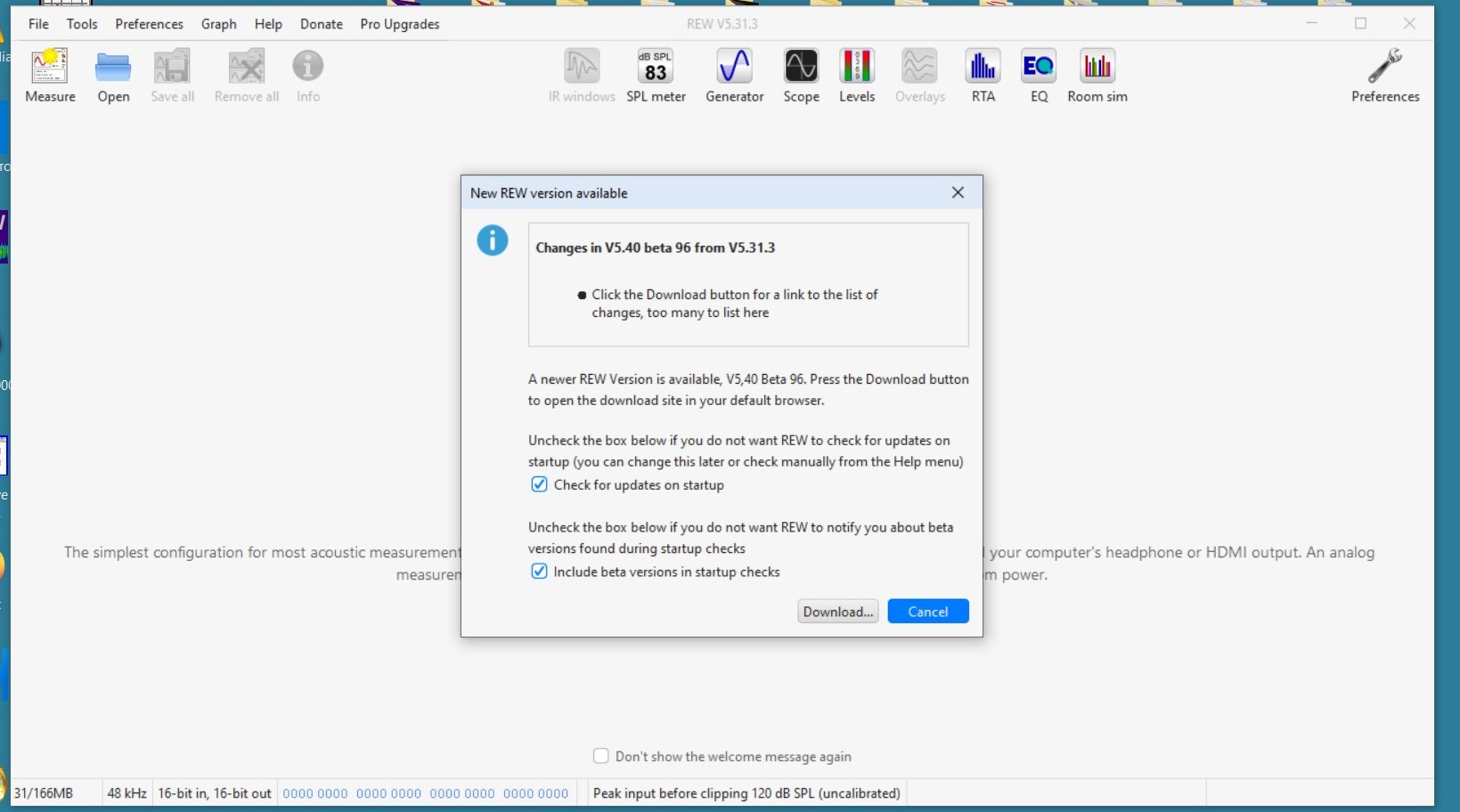This screenshot has width=1460, height=812.
Task: Open the File menu
Action: (38, 24)
